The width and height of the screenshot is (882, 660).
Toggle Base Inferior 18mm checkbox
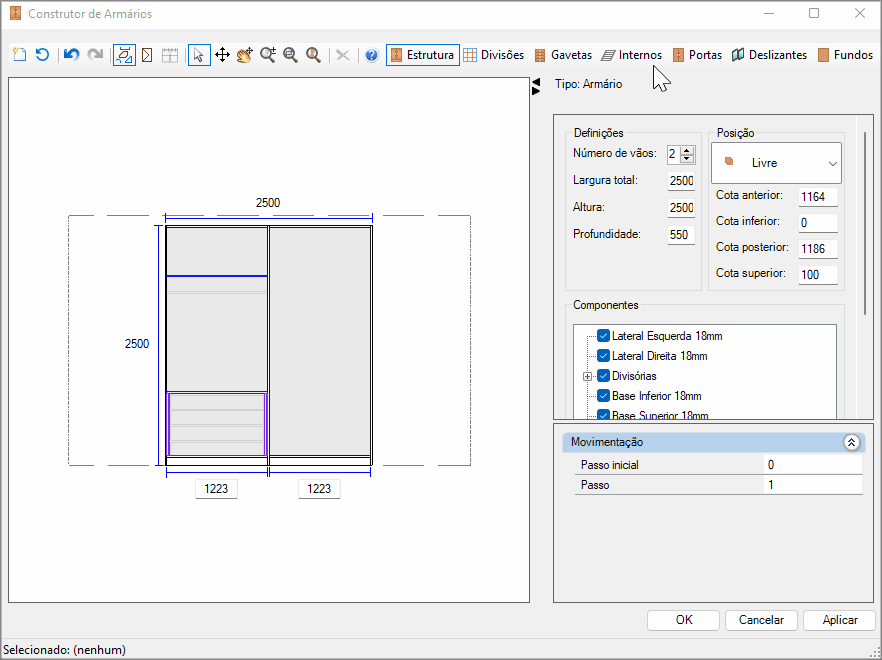(x=604, y=396)
